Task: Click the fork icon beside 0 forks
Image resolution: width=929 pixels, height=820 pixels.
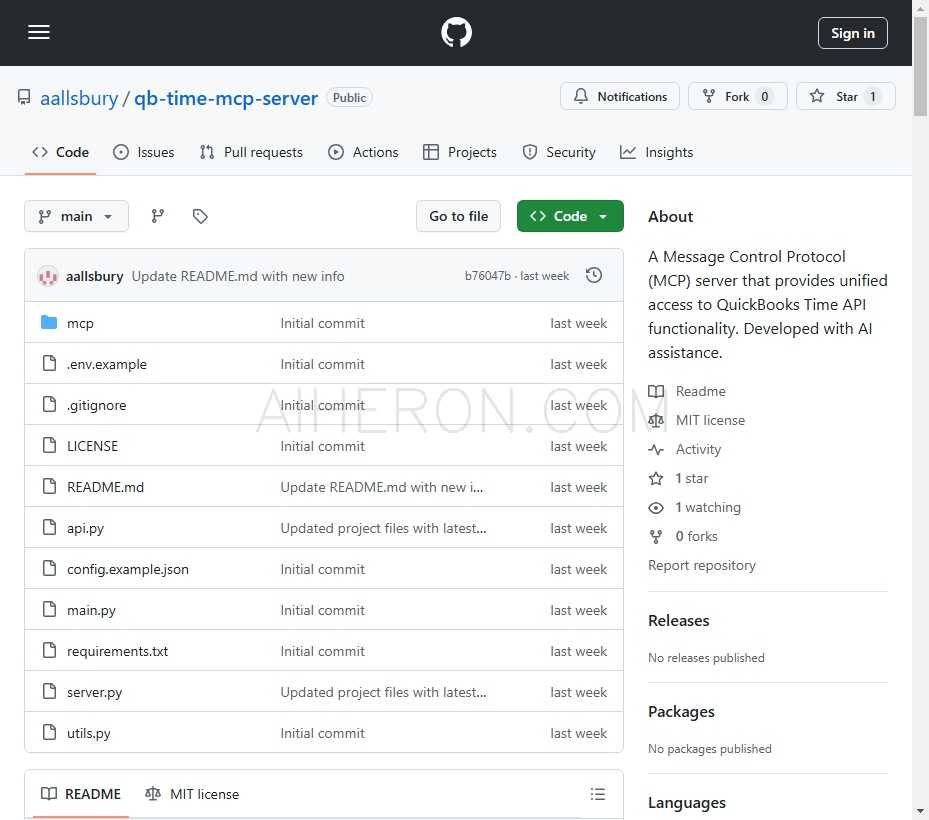Action: (656, 536)
